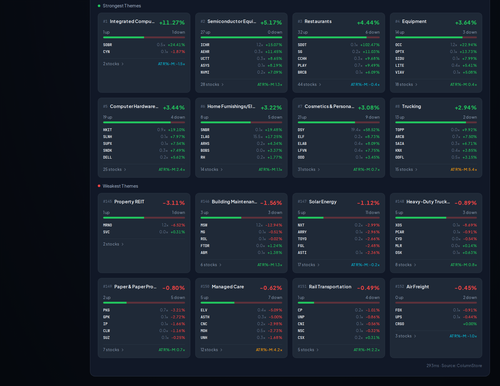Select the UNH ticker row
This screenshot has width=500, height=386.
241,338
